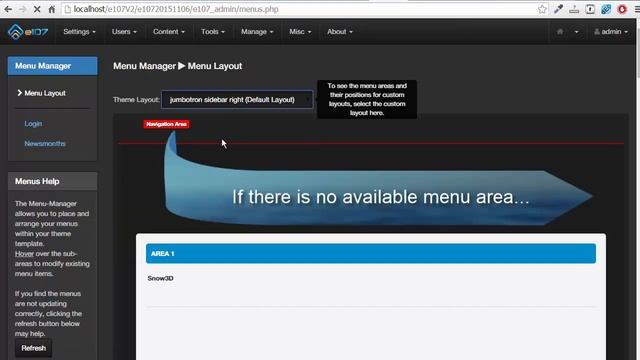Screen dimensions: 640x360
Task: Open the square badge extension icon
Action: 590,9
